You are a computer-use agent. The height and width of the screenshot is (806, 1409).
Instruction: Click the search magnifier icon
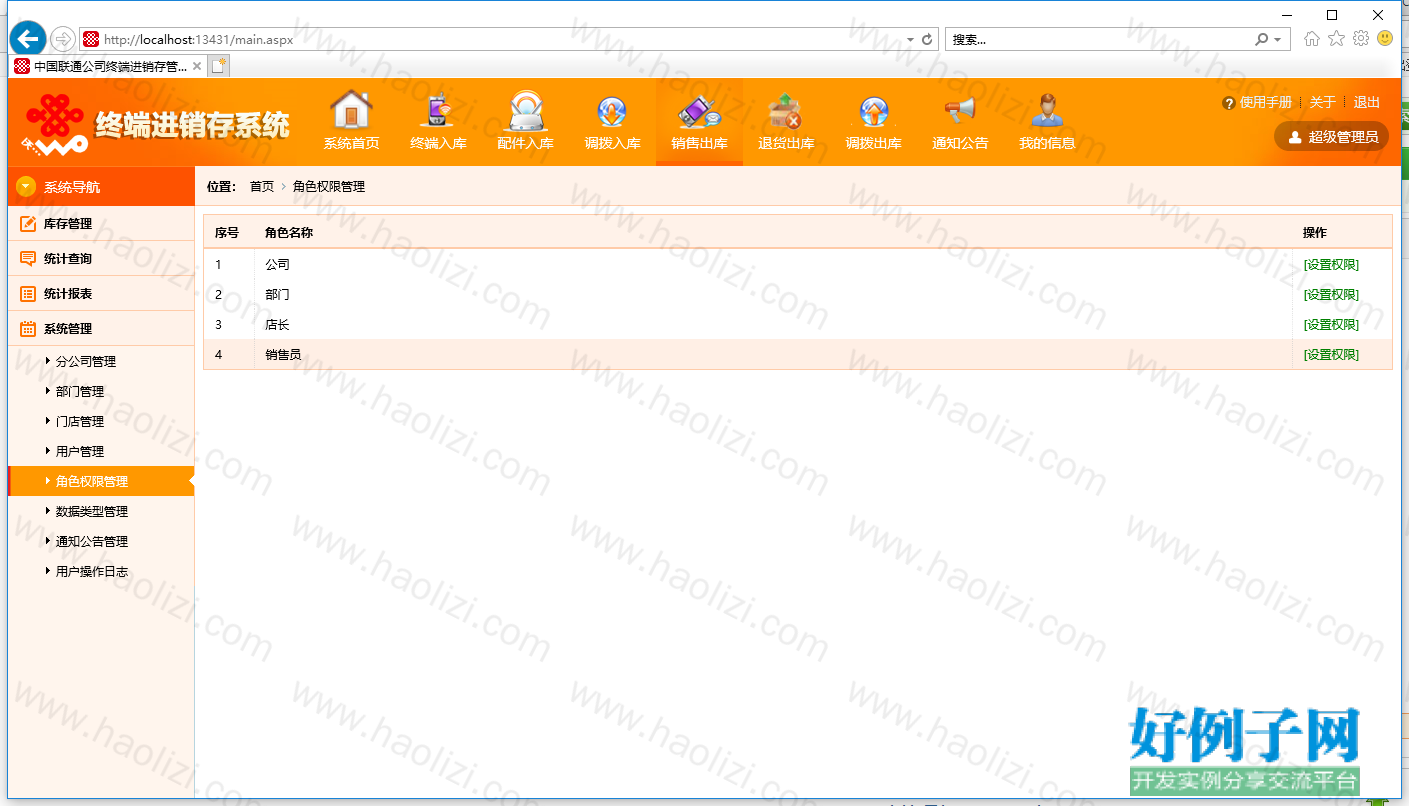pyautogui.click(x=1262, y=40)
